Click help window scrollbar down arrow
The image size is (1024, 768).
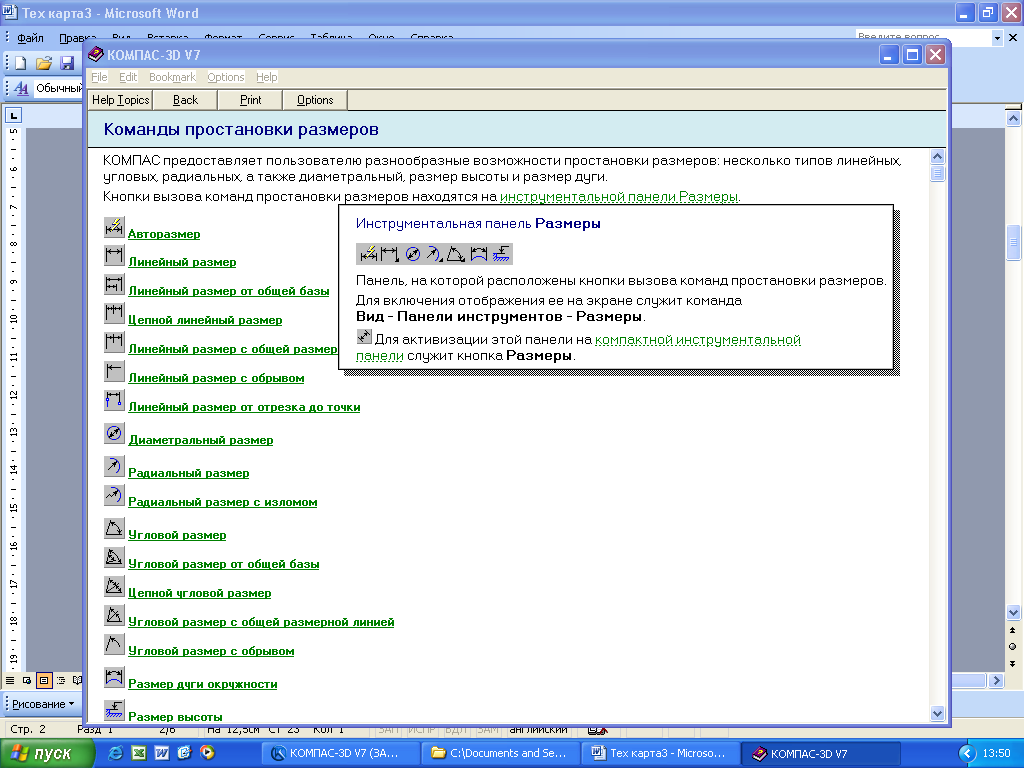[937, 713]
